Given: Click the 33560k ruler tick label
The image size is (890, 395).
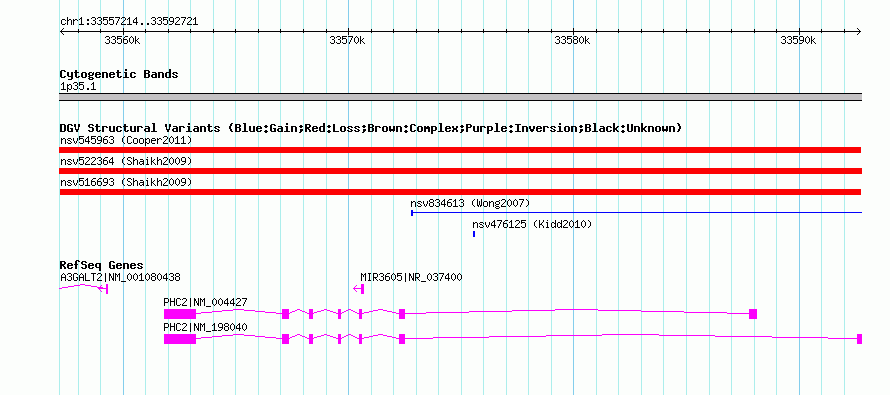Looking at the screenshot, I should (123, 40).
